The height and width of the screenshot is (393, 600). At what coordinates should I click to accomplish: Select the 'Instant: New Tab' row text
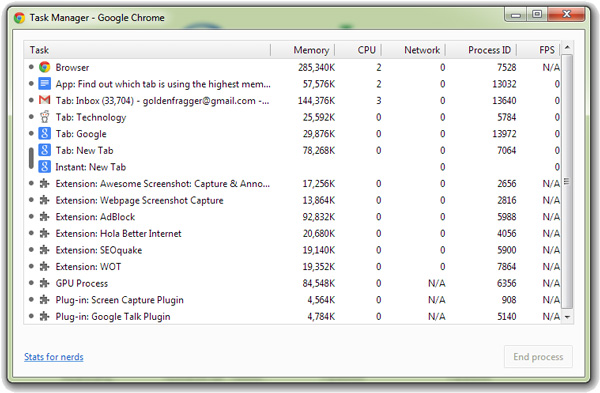coord(90,167)
